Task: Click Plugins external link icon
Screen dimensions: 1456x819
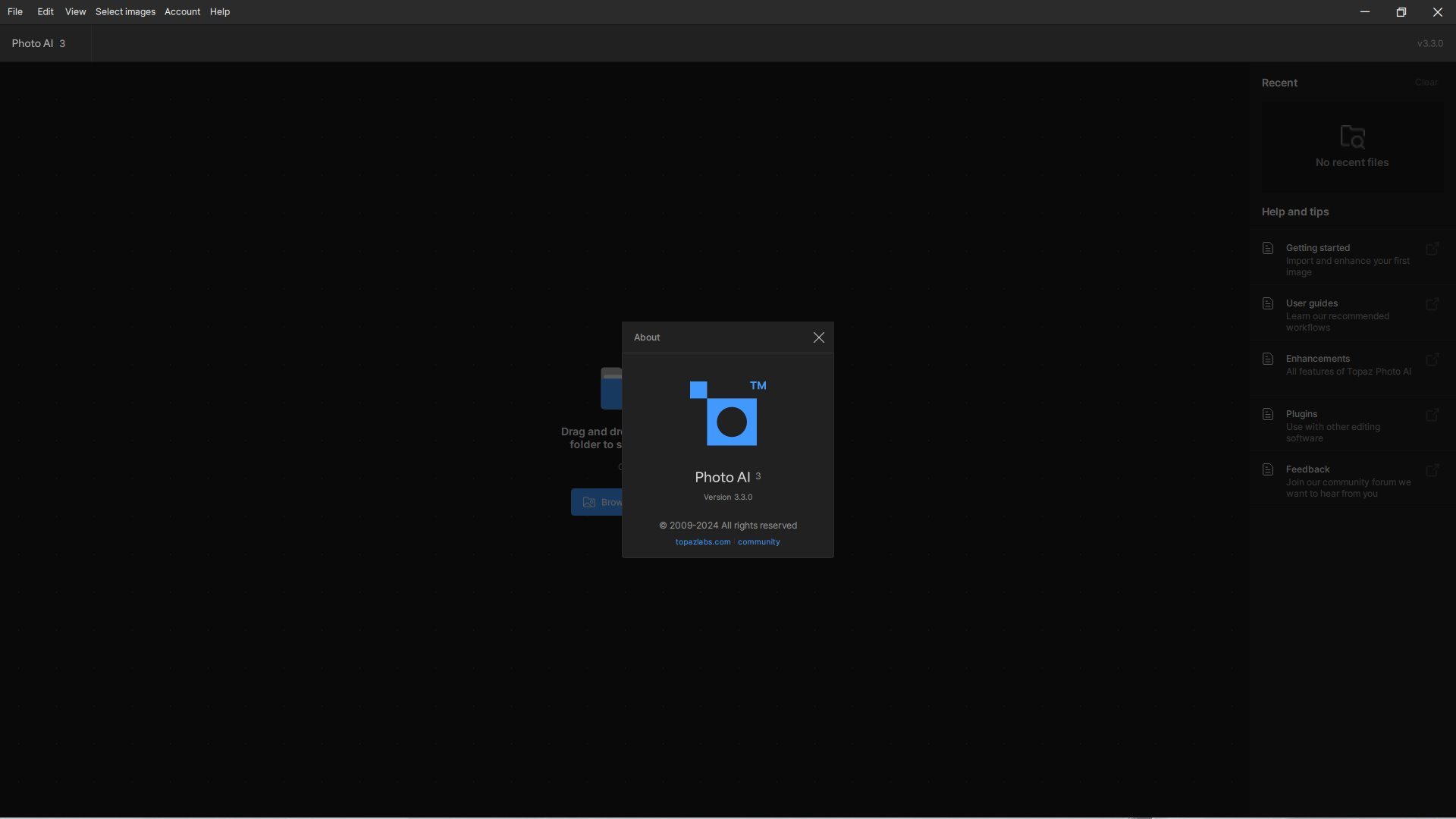Action: 1432,415
